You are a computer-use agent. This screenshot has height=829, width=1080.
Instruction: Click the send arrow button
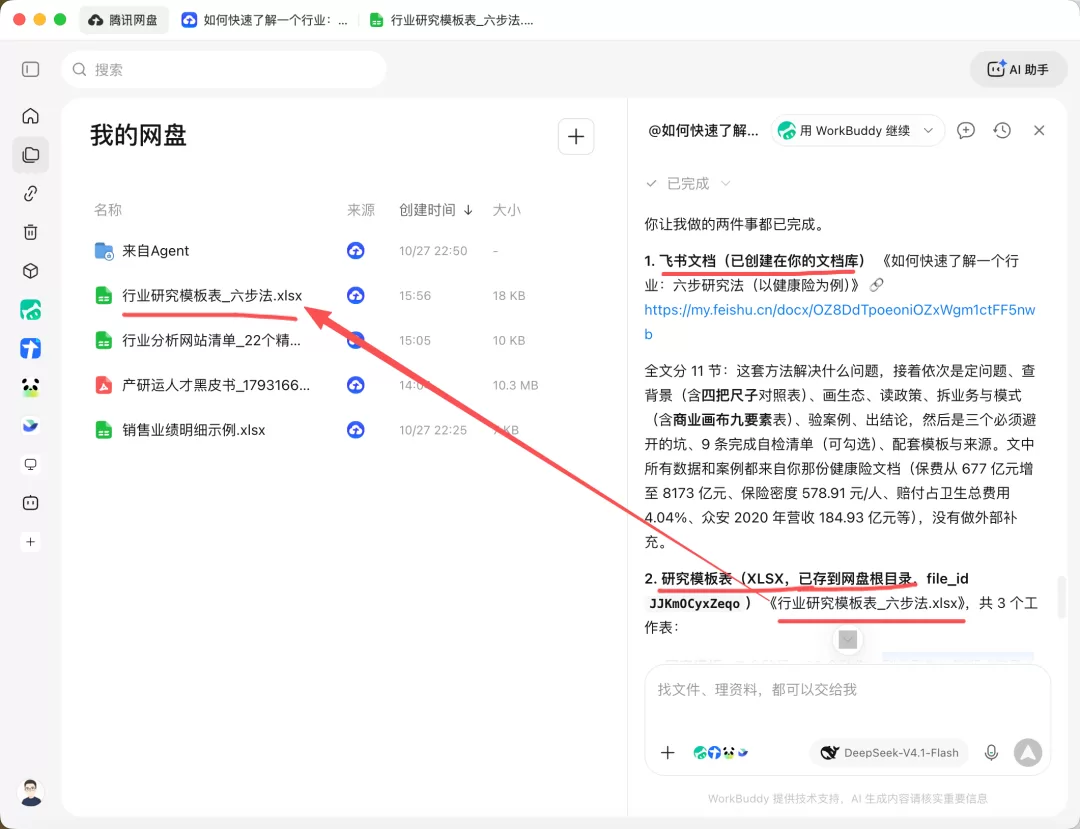pos(1028,753)
